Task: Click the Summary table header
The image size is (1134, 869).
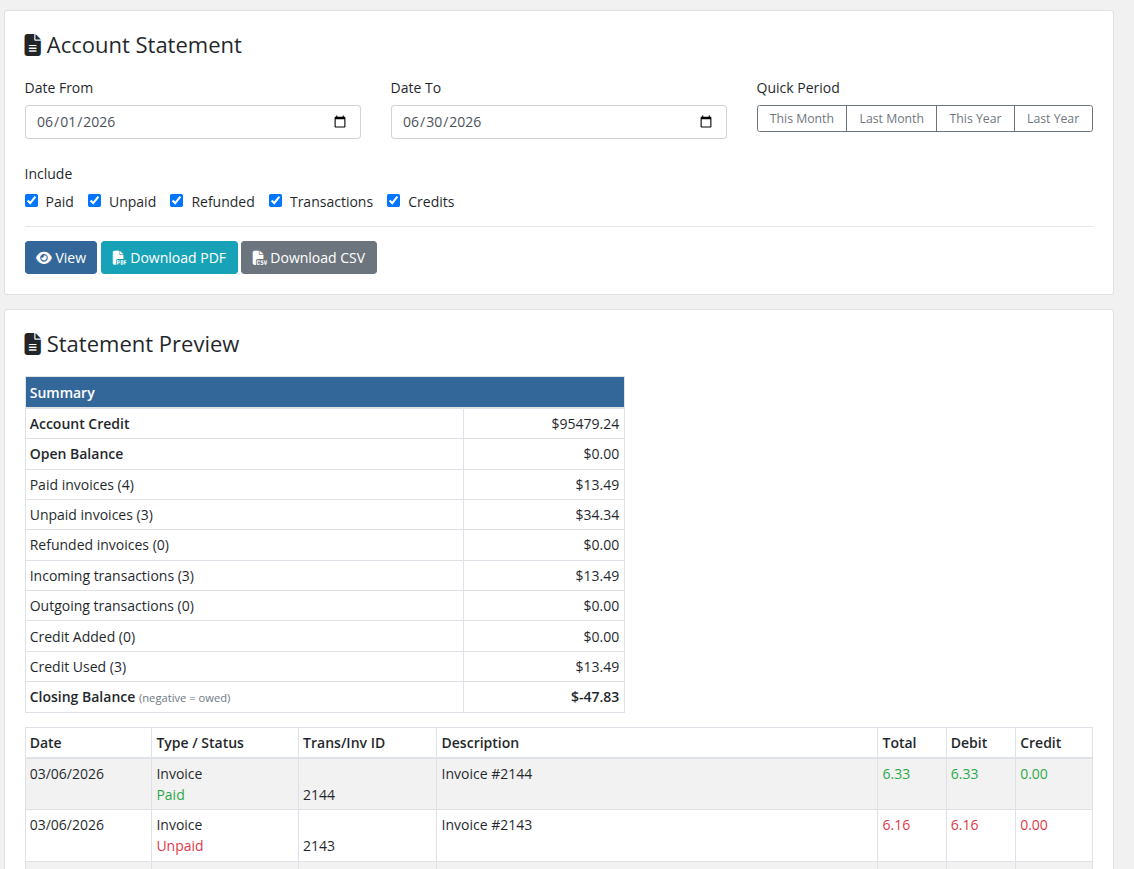Action: pyautogui.click(x=325, y=393)
